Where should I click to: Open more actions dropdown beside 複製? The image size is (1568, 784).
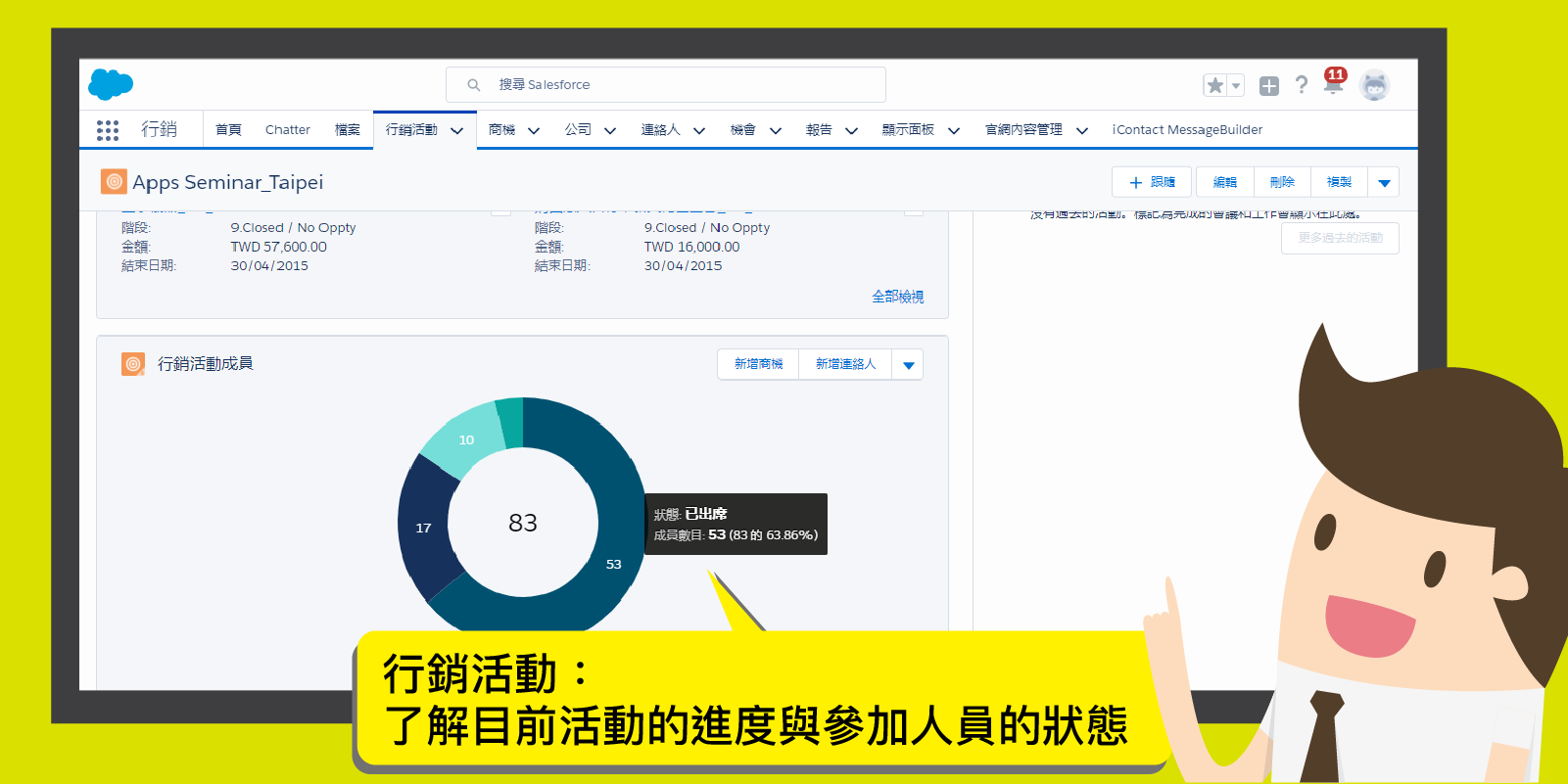point(1384,183)
